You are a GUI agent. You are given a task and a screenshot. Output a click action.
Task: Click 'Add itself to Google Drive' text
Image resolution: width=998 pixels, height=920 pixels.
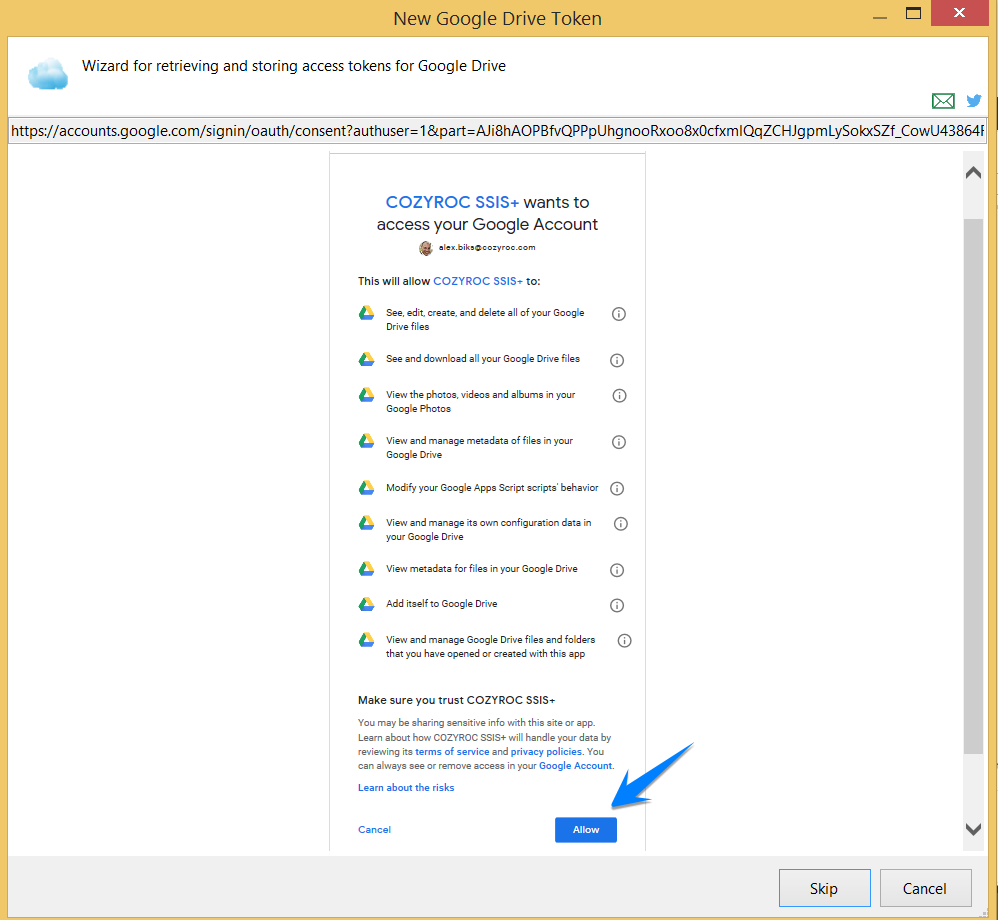442,604
